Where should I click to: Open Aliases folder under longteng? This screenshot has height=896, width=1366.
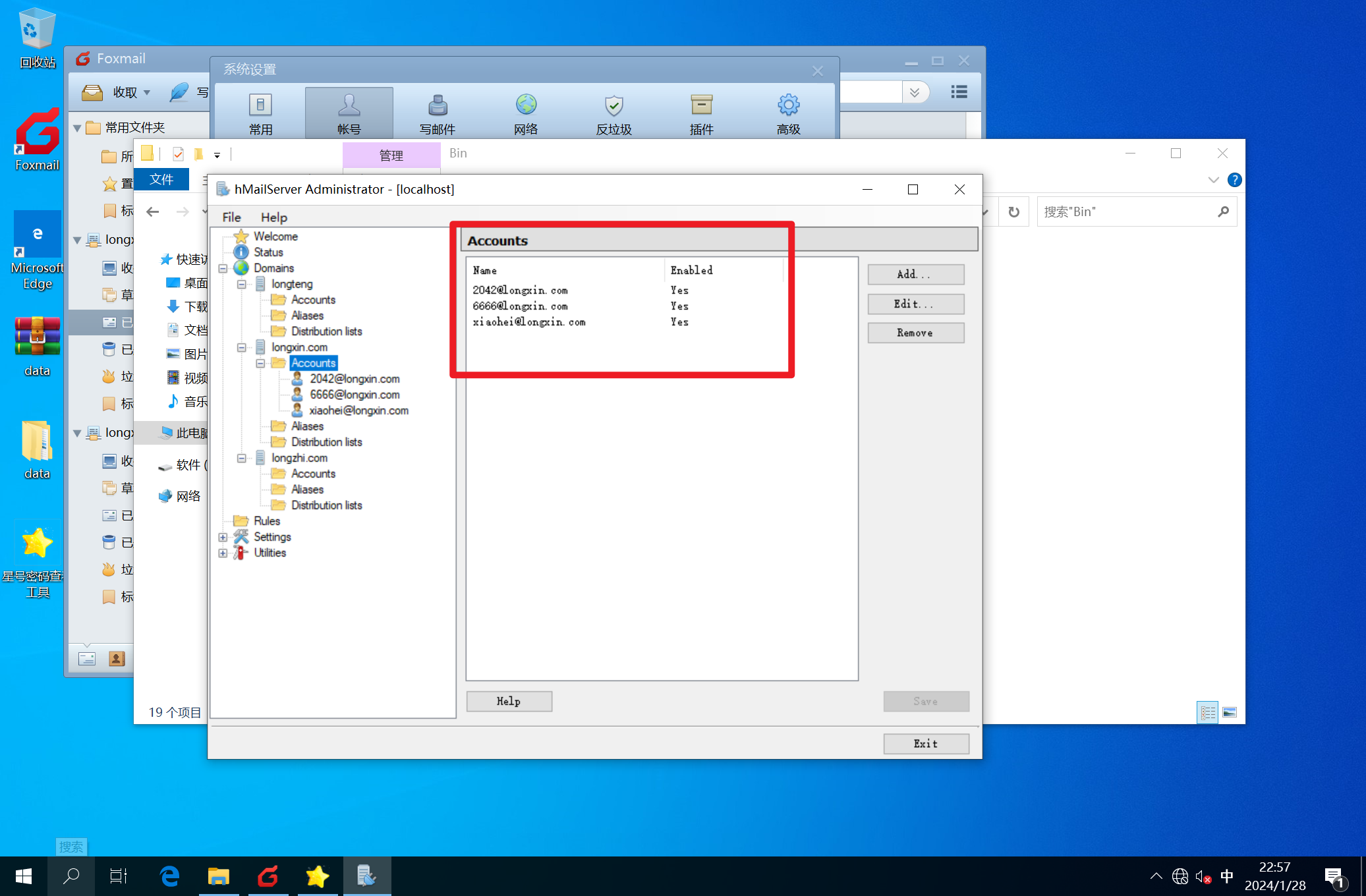307,316
